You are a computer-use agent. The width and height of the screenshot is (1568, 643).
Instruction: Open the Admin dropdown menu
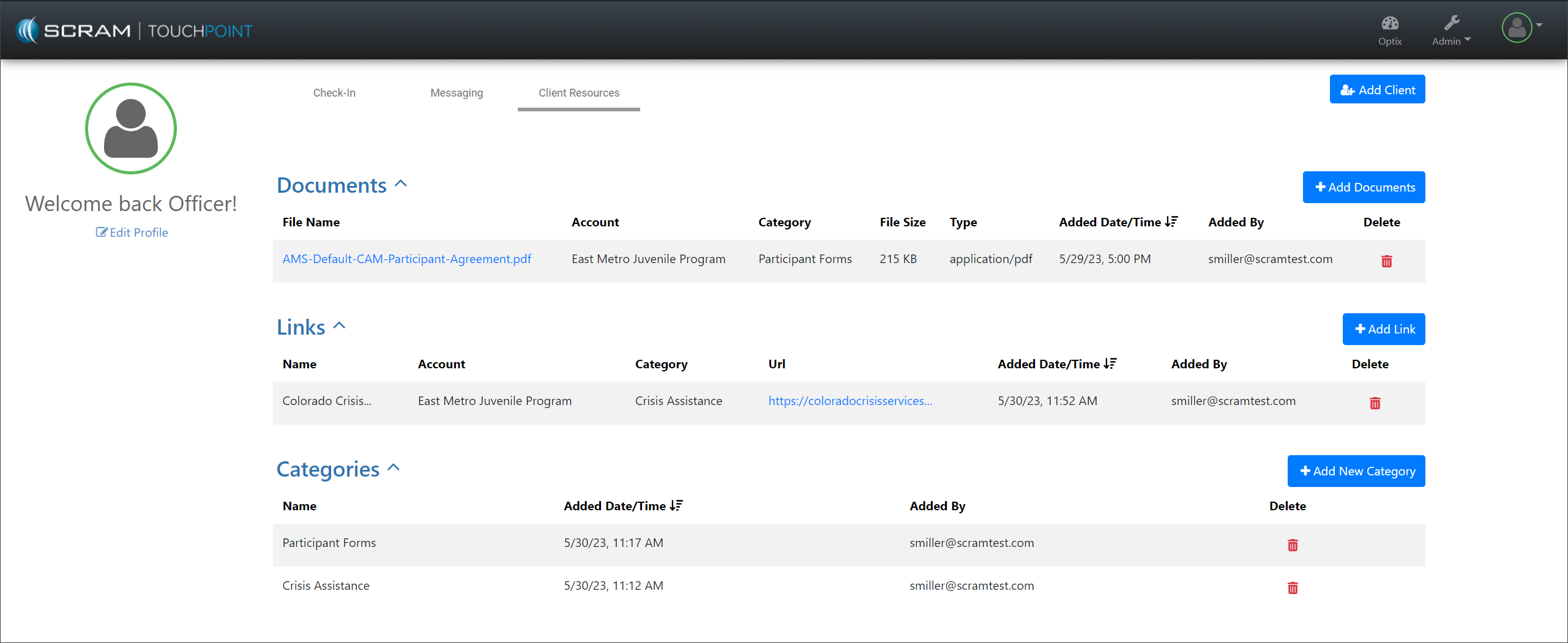[x=1450, y=31]
